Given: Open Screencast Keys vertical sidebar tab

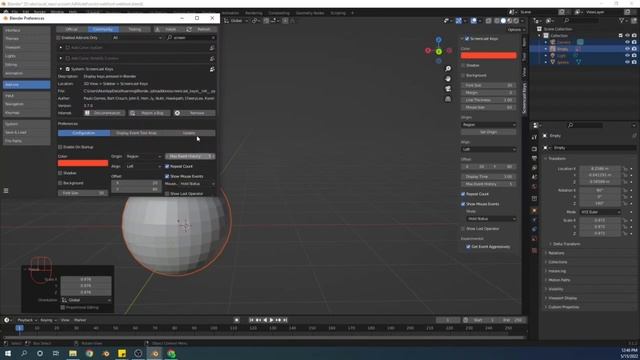Looking at the screenshot, I should [524, 98].
